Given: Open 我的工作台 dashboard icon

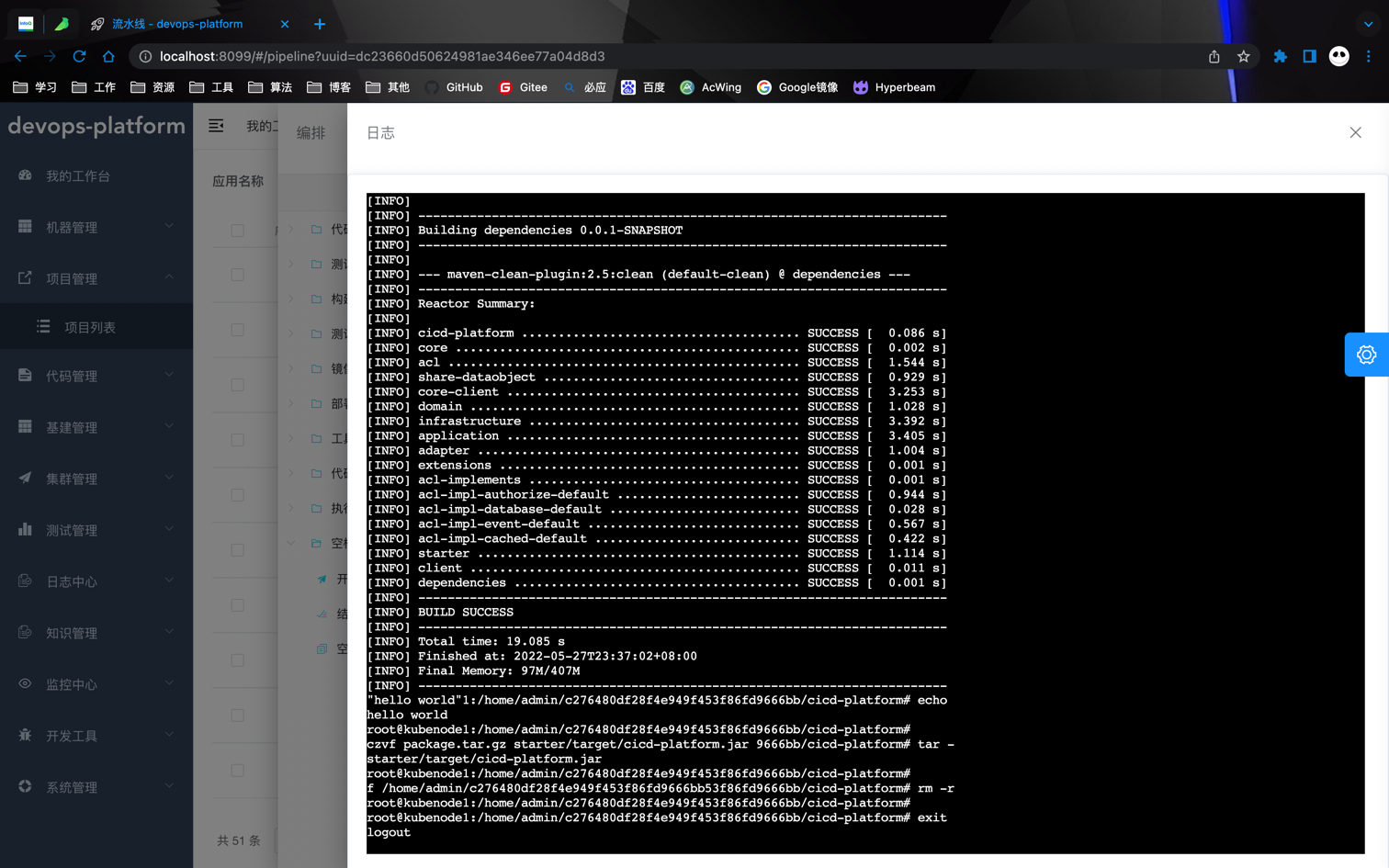Looking at the screenshot, I should coord(25,175).
